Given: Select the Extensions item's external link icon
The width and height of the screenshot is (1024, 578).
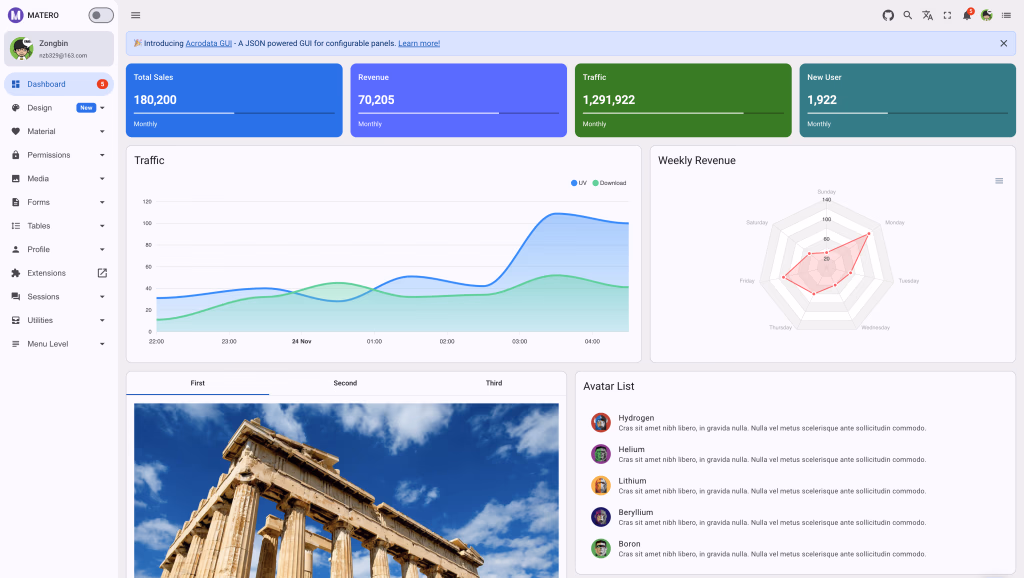Looking at the screenshot, I should pyautogui.click(x=101, y=272).
